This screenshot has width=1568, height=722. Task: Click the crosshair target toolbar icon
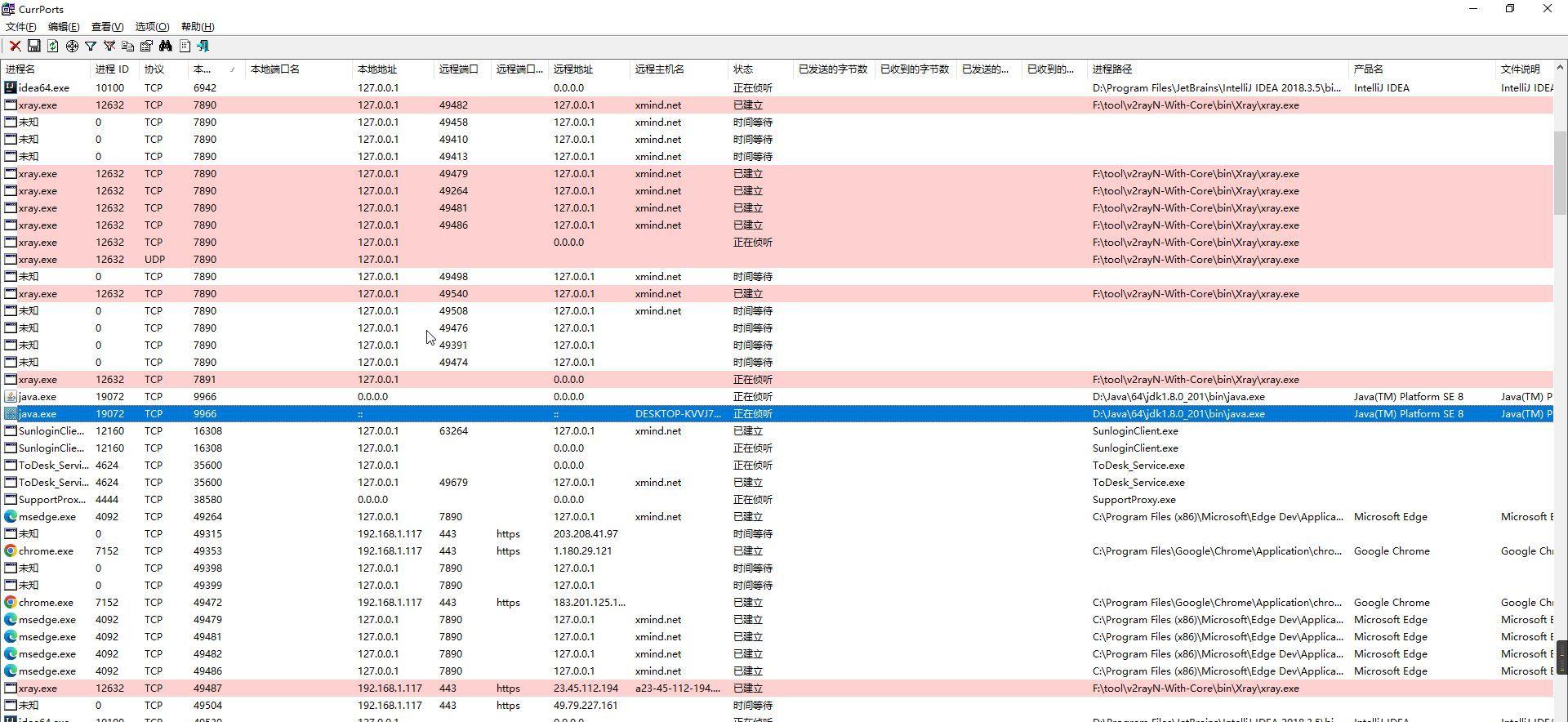coord(72,47)
